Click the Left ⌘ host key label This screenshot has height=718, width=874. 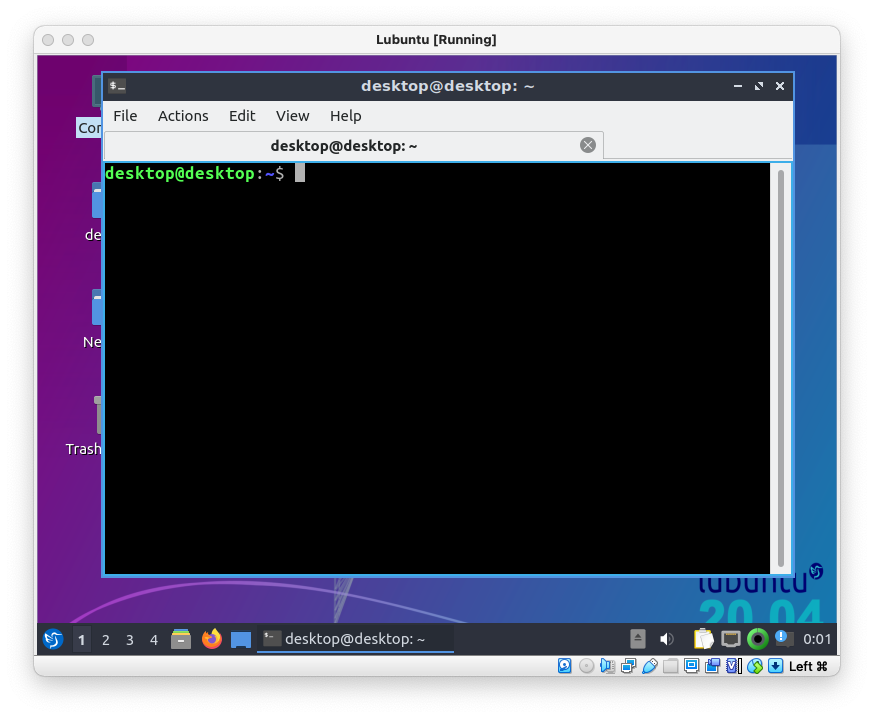click(x=808, y=666)
